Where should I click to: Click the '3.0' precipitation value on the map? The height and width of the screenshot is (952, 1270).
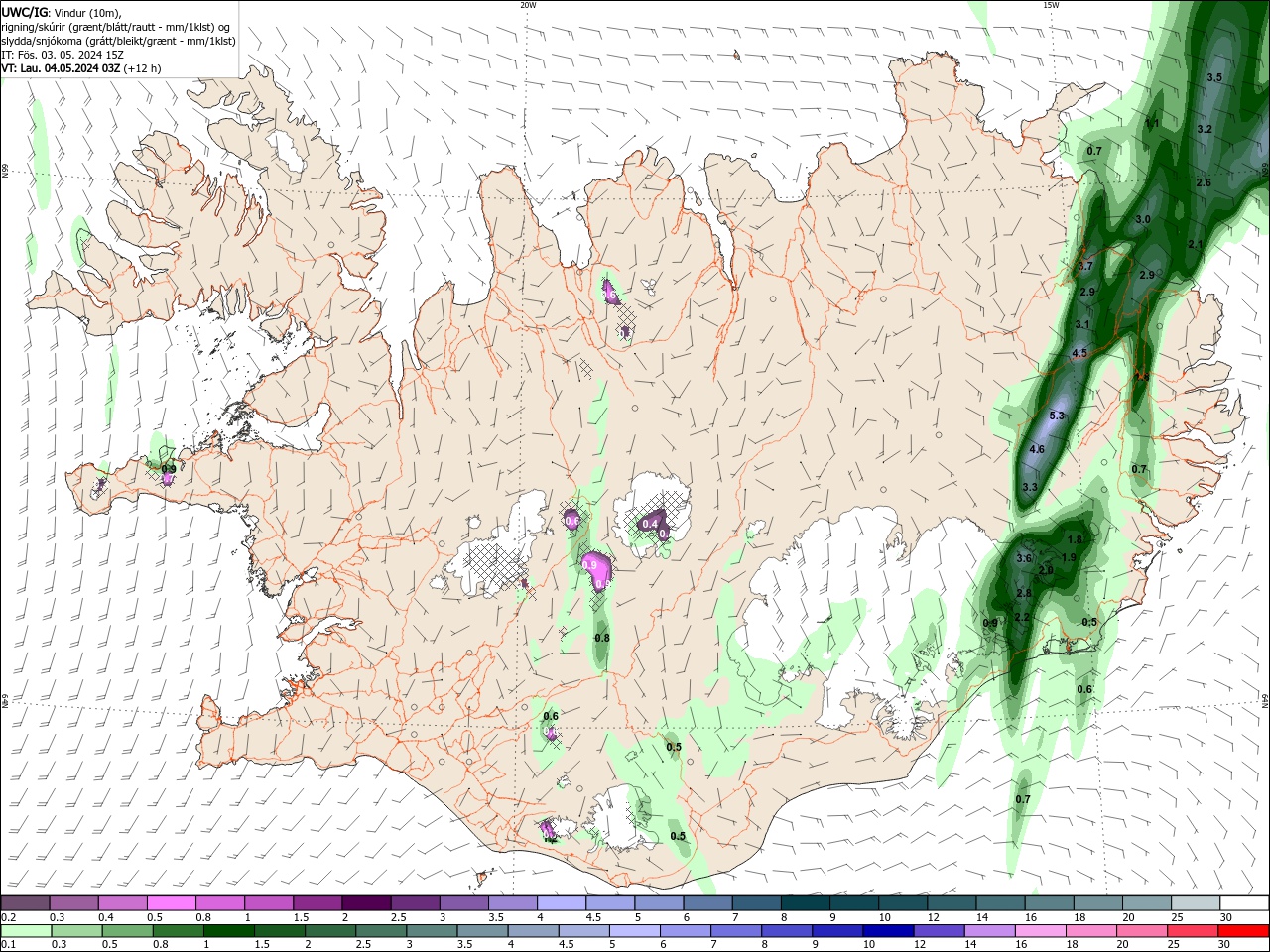(1143, 219)
